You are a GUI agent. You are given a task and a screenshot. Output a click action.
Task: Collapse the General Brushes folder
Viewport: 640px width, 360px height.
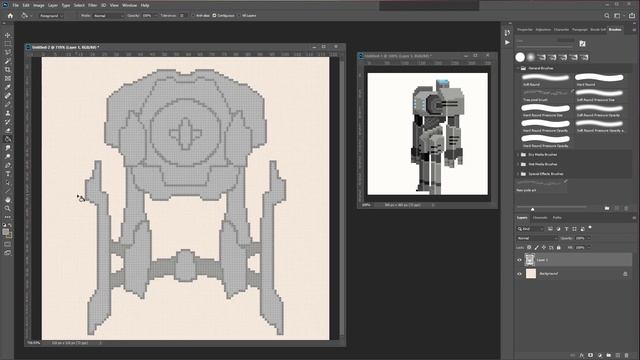518,68
